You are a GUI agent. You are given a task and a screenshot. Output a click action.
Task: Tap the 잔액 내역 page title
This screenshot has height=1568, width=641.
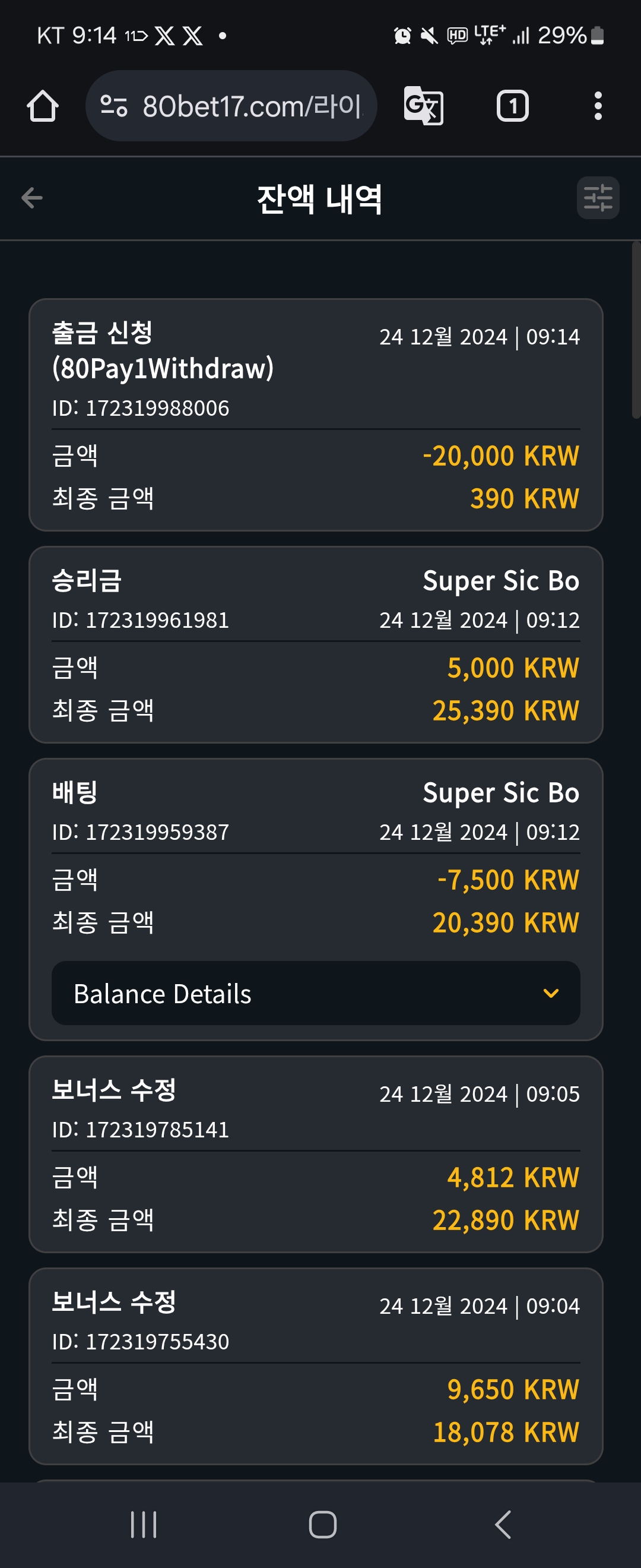click(x=320, y=198)
